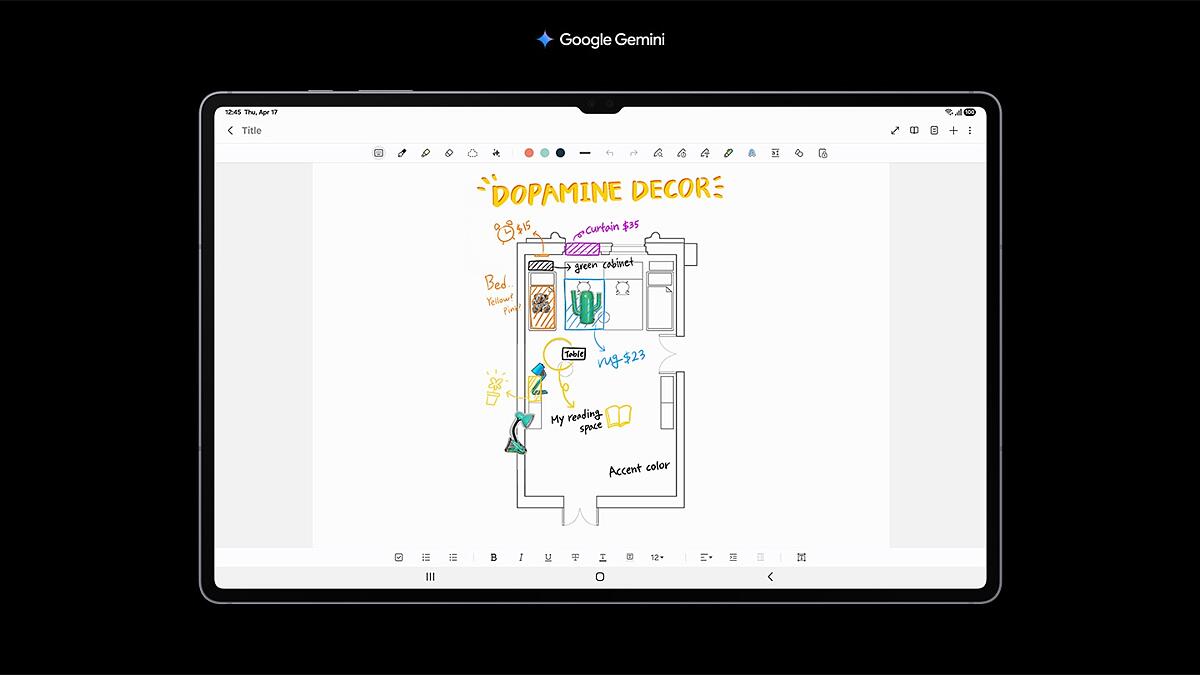Toggle bold text formatting

[x=493, y=557]
